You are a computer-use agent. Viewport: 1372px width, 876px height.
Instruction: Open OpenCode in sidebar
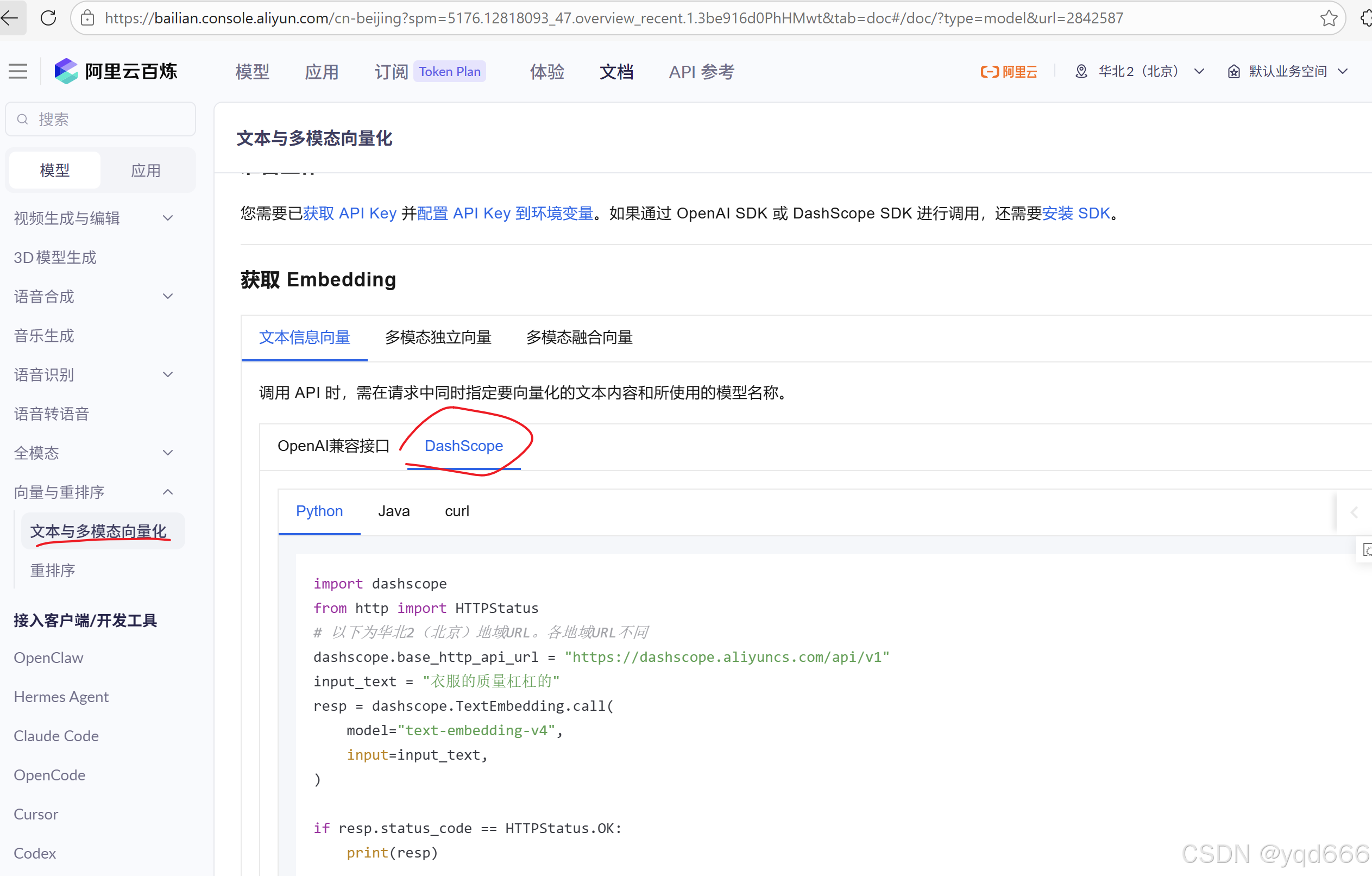[49, 774]
